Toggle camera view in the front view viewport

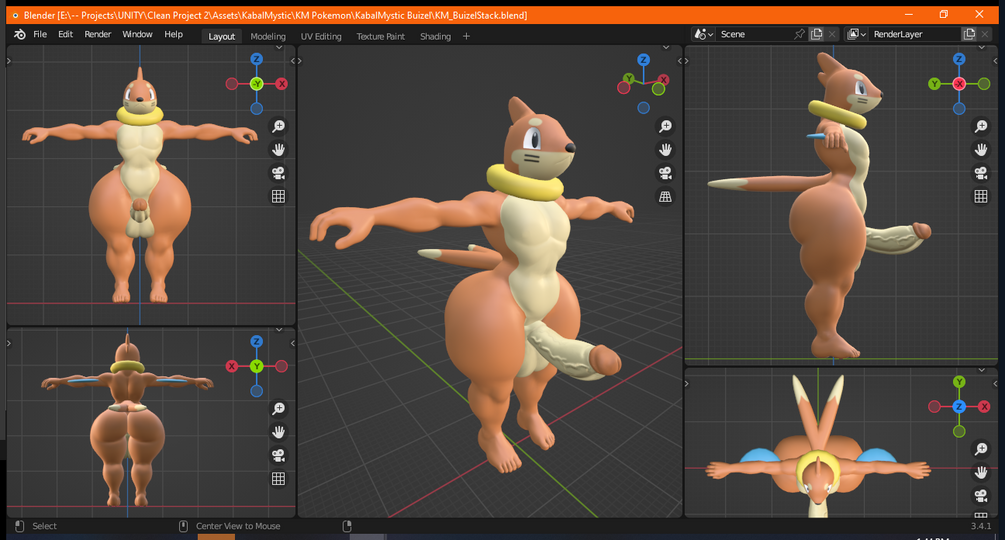(278, 173)
